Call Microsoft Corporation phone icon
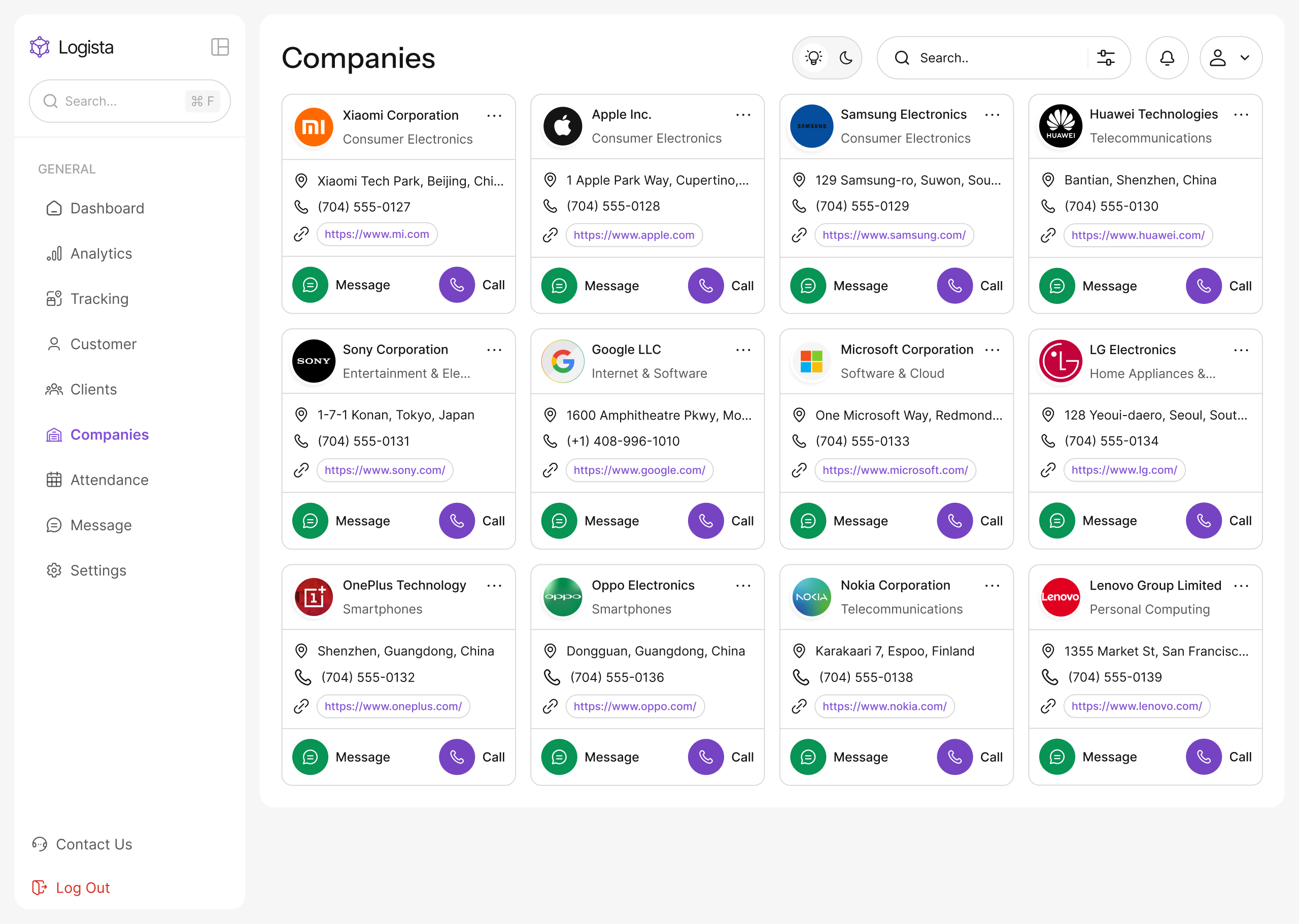This screenshot has width=1299, height=924. coord(955,521)
